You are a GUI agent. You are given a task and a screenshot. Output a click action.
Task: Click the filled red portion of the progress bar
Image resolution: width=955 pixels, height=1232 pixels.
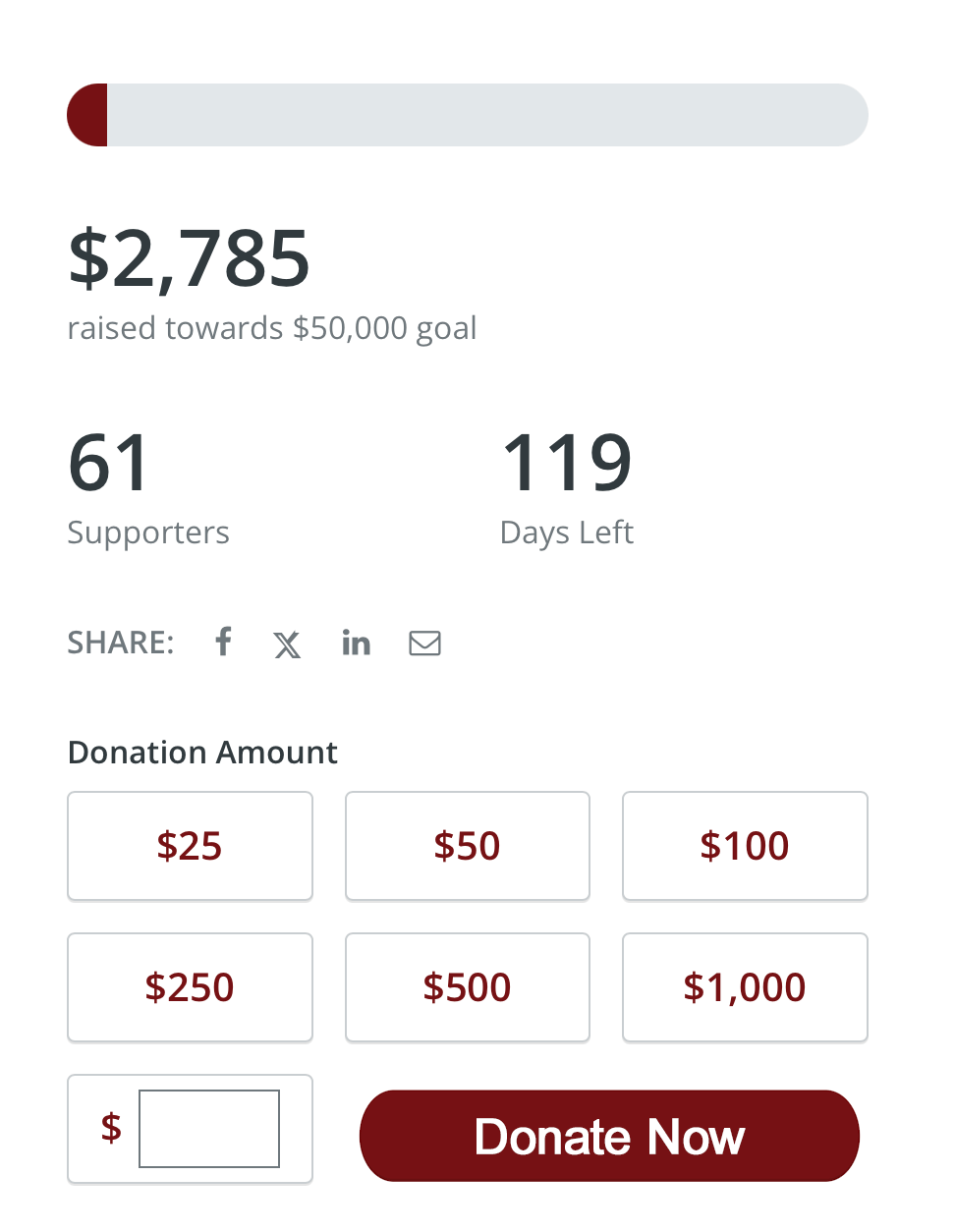[87, 115]
